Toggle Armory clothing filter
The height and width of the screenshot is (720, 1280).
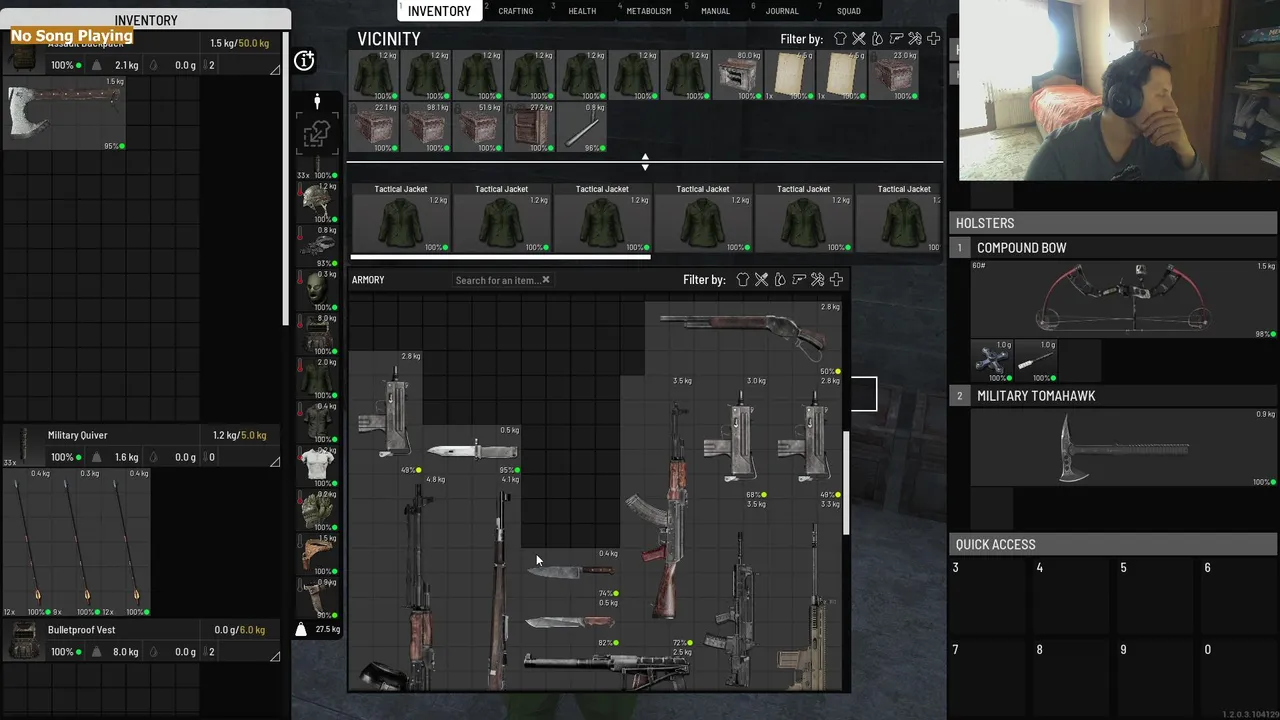pos(743,280)
